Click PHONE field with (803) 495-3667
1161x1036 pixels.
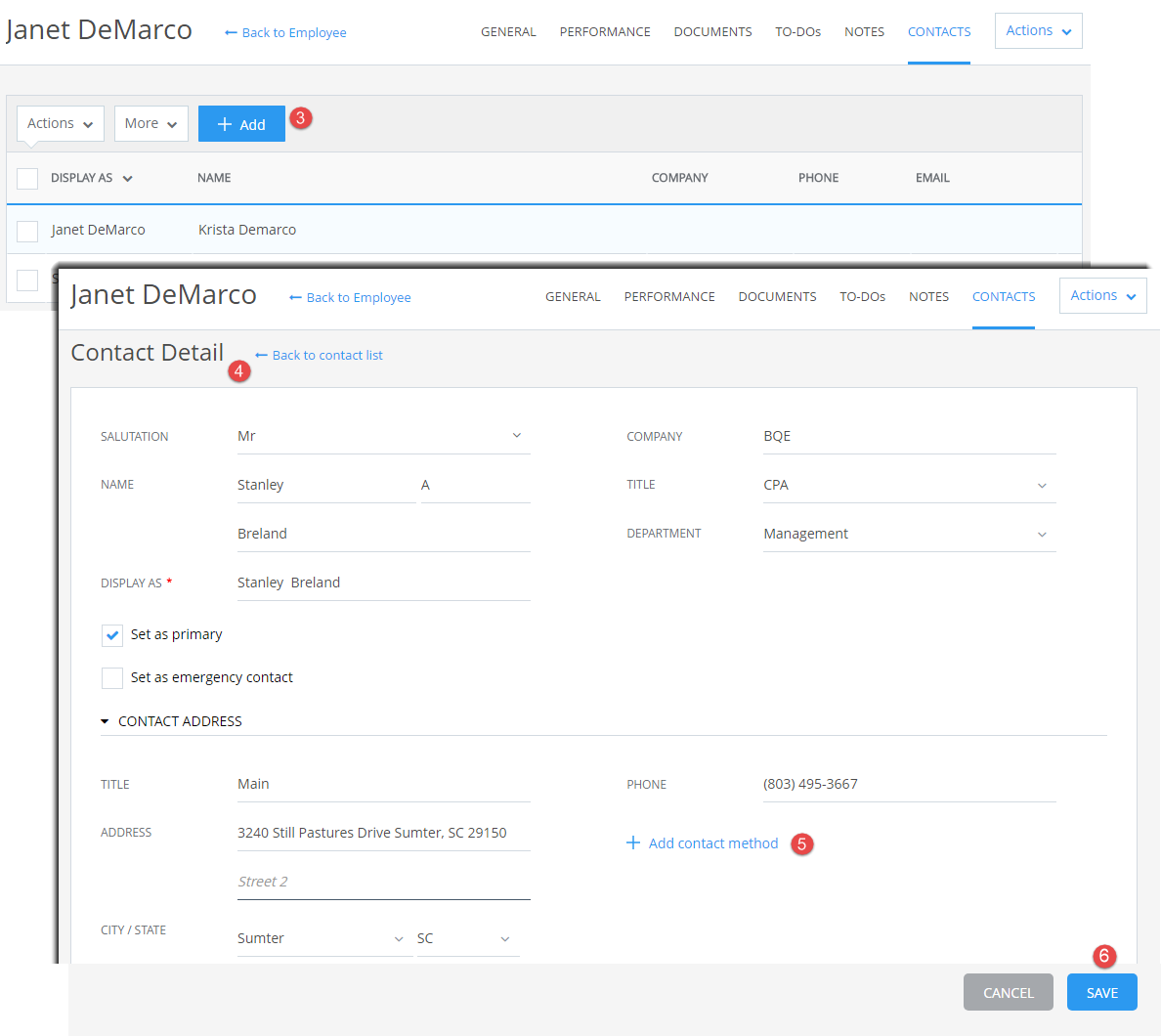909,784
